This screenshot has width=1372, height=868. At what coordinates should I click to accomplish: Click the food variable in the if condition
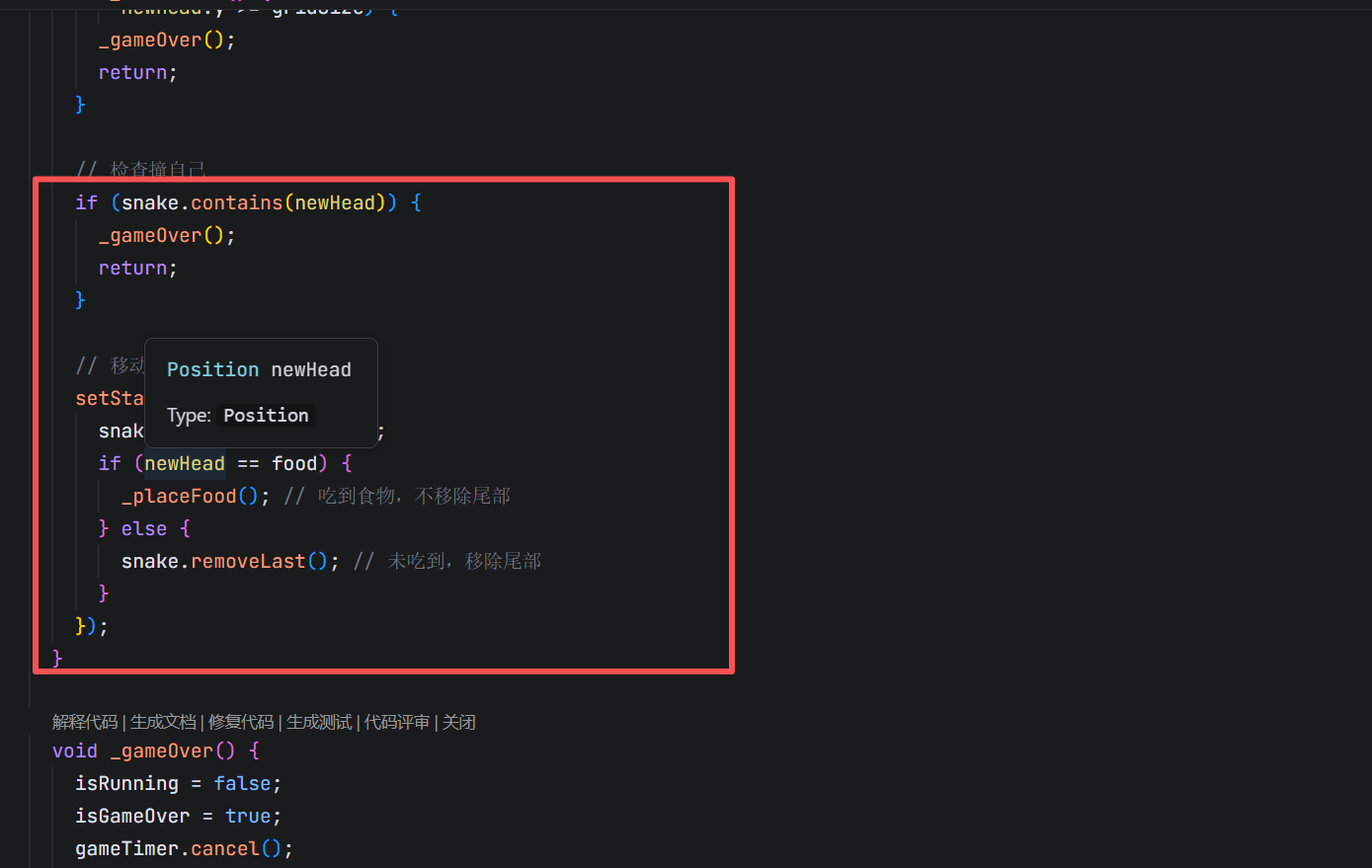[x=294, y=463]
